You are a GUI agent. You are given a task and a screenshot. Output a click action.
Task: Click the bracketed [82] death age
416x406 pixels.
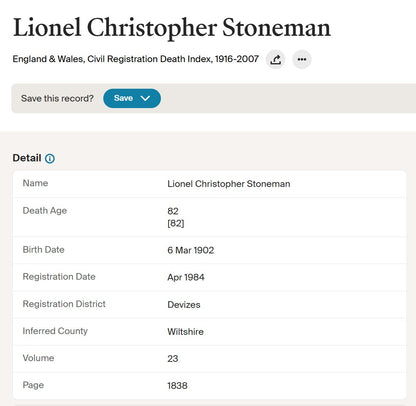(176, 223)
